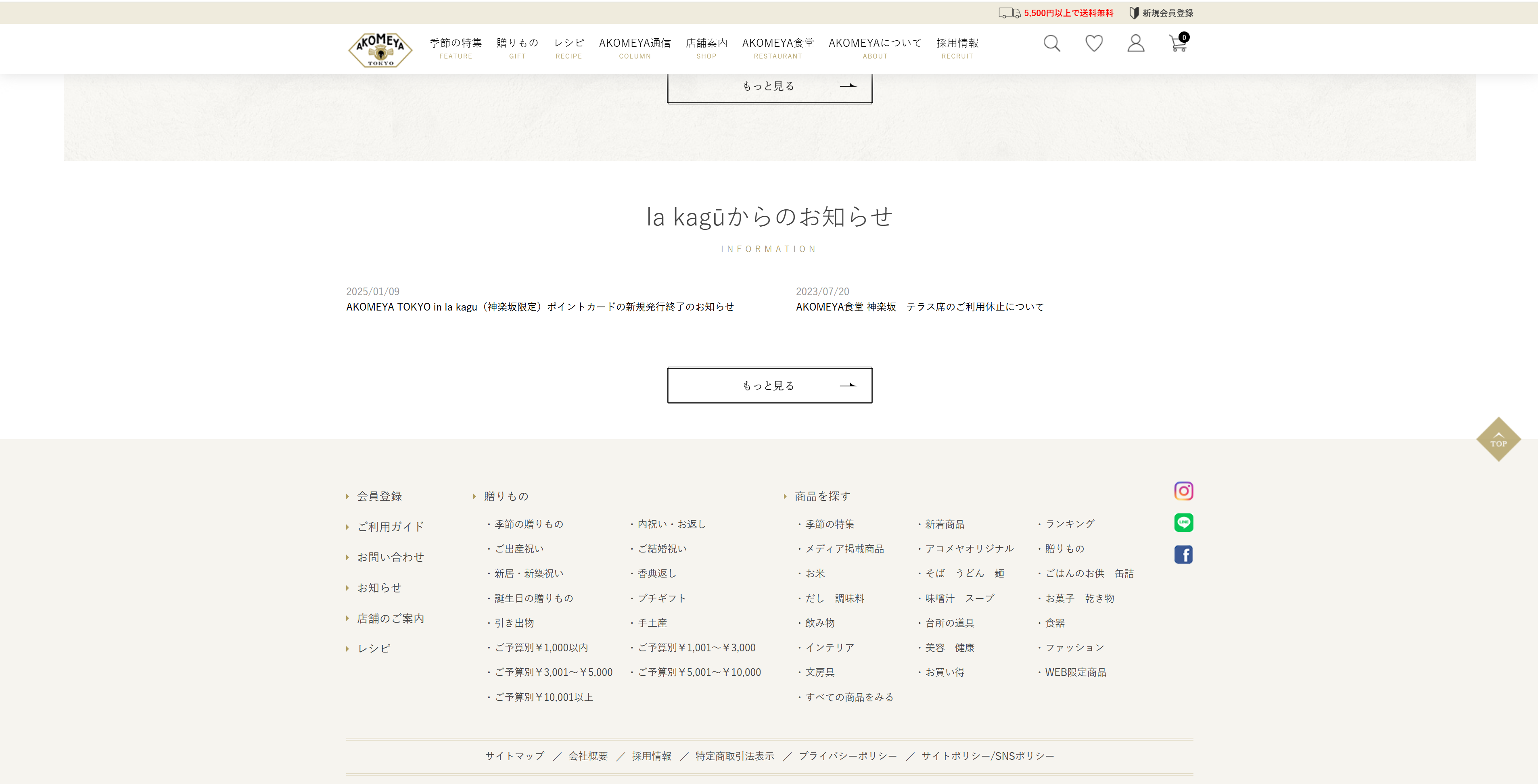
Task: Click ご予算別￥3,001～￥5,000 link
Action: (x=554, y=672)
